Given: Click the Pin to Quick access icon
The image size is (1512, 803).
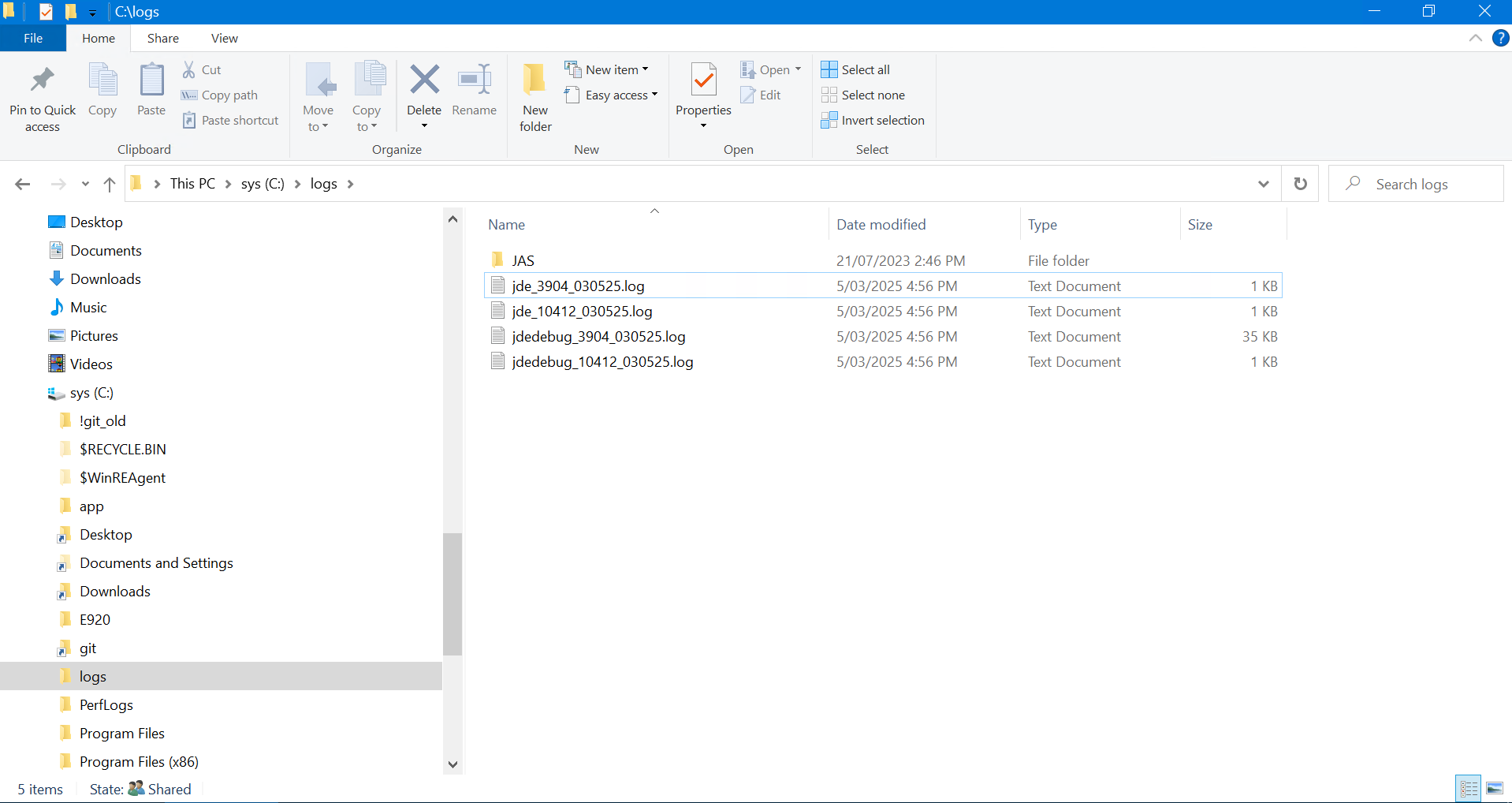Looking at the screenshot, I should pos(42,80).
